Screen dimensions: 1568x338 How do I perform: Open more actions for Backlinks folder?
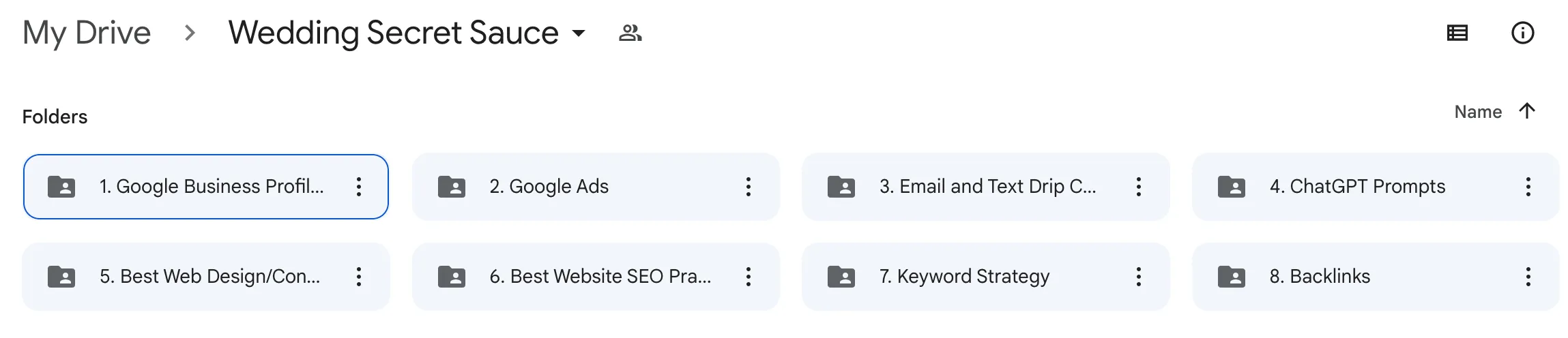click(x=1528, y=277)
